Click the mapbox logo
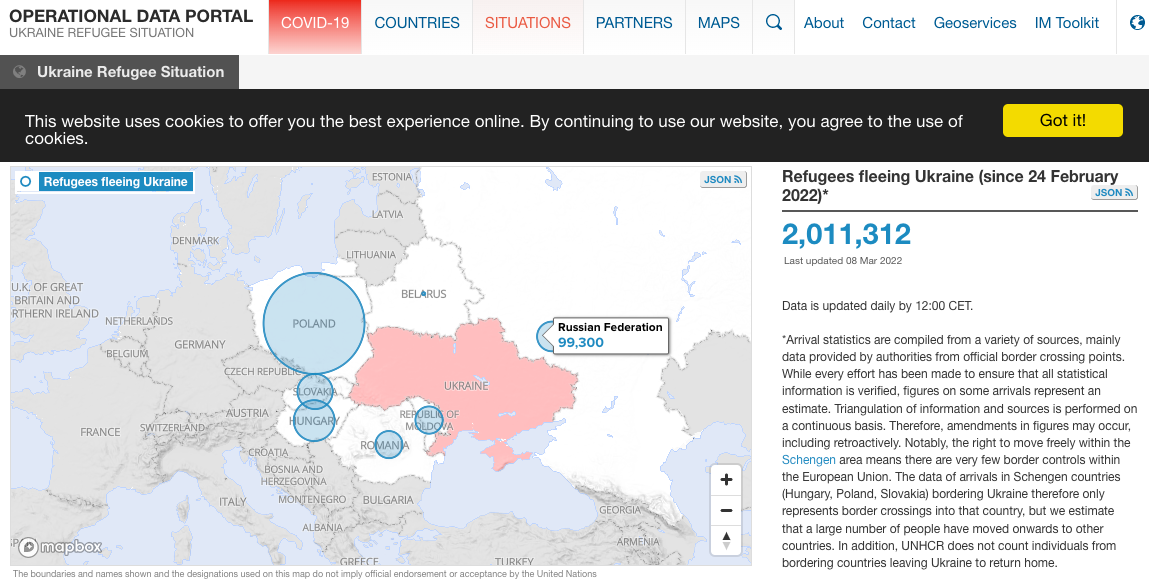Screen dimensions: 1149x588 click(x=60, y=547)
